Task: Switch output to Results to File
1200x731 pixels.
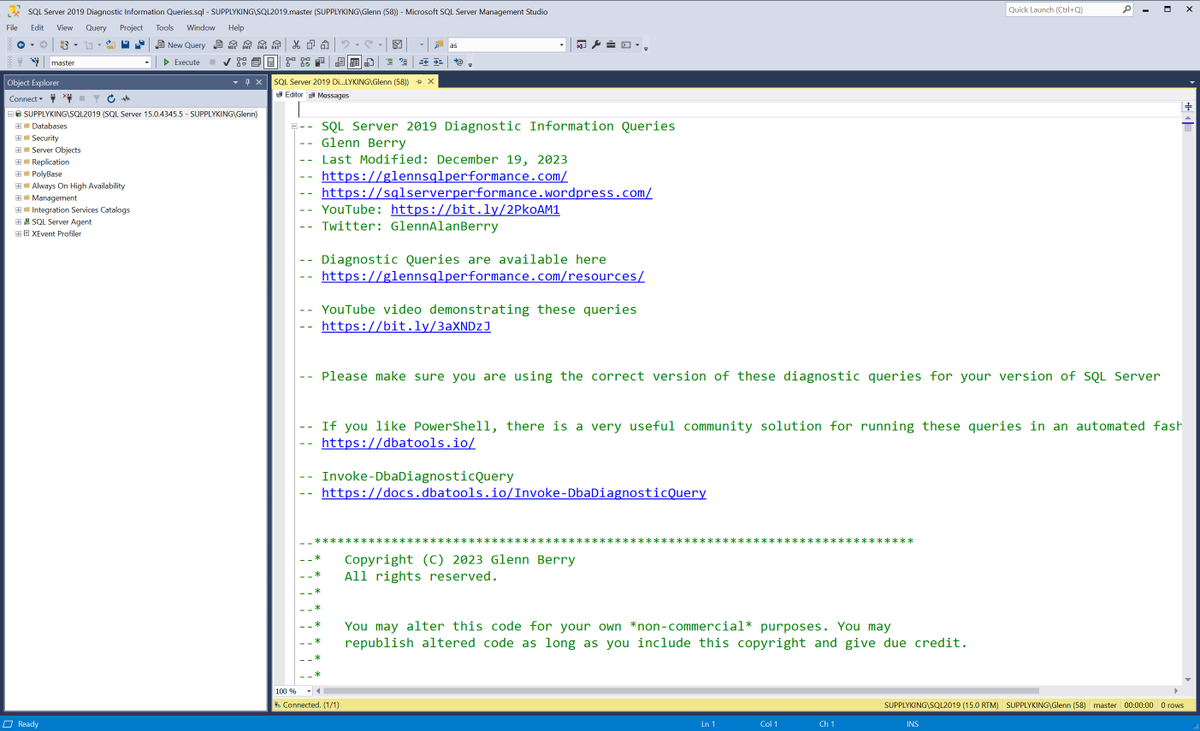Action: (x=370, y=62)
